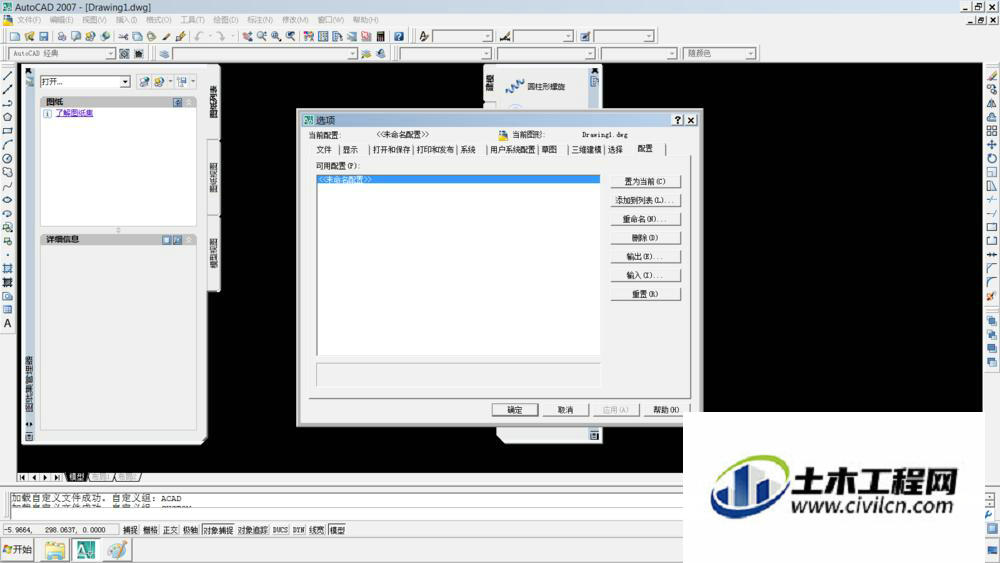
Task: Switch to the 显示 tab in Options
Action: [x=350, y=149]
